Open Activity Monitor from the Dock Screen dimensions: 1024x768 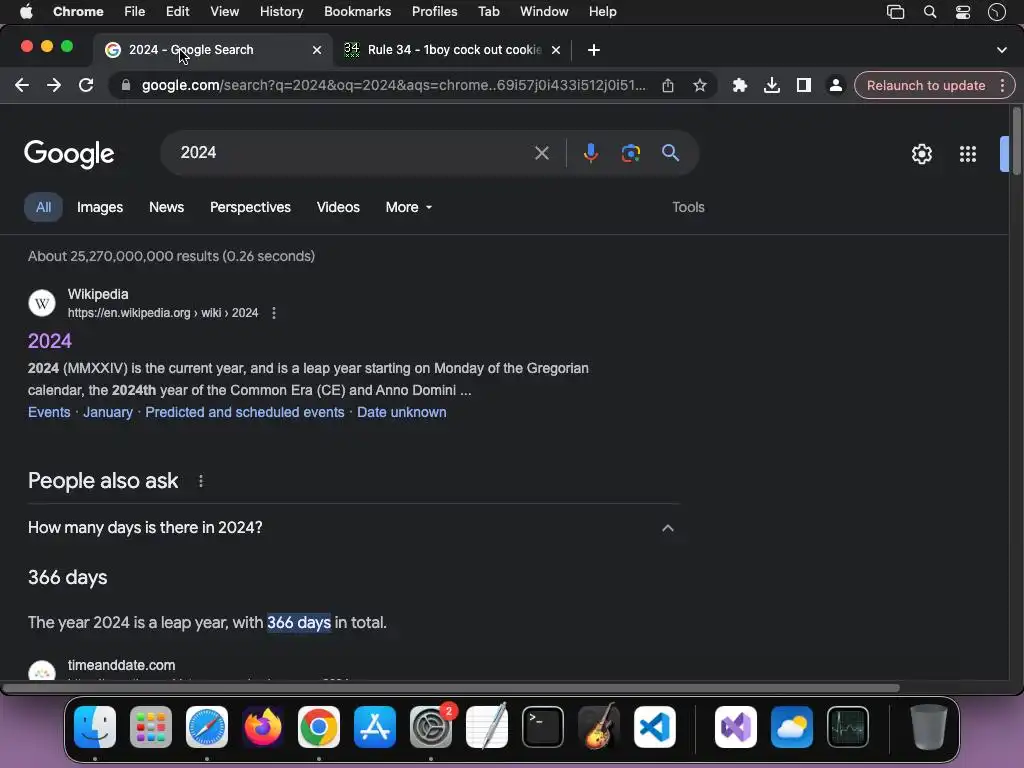click(848, 727)
